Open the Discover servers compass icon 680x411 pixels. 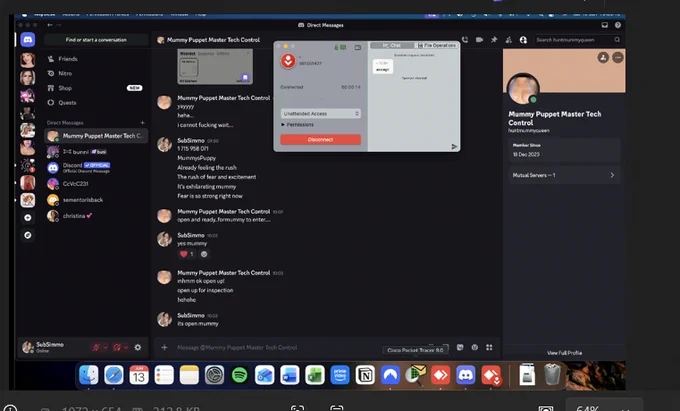point(28,235)
